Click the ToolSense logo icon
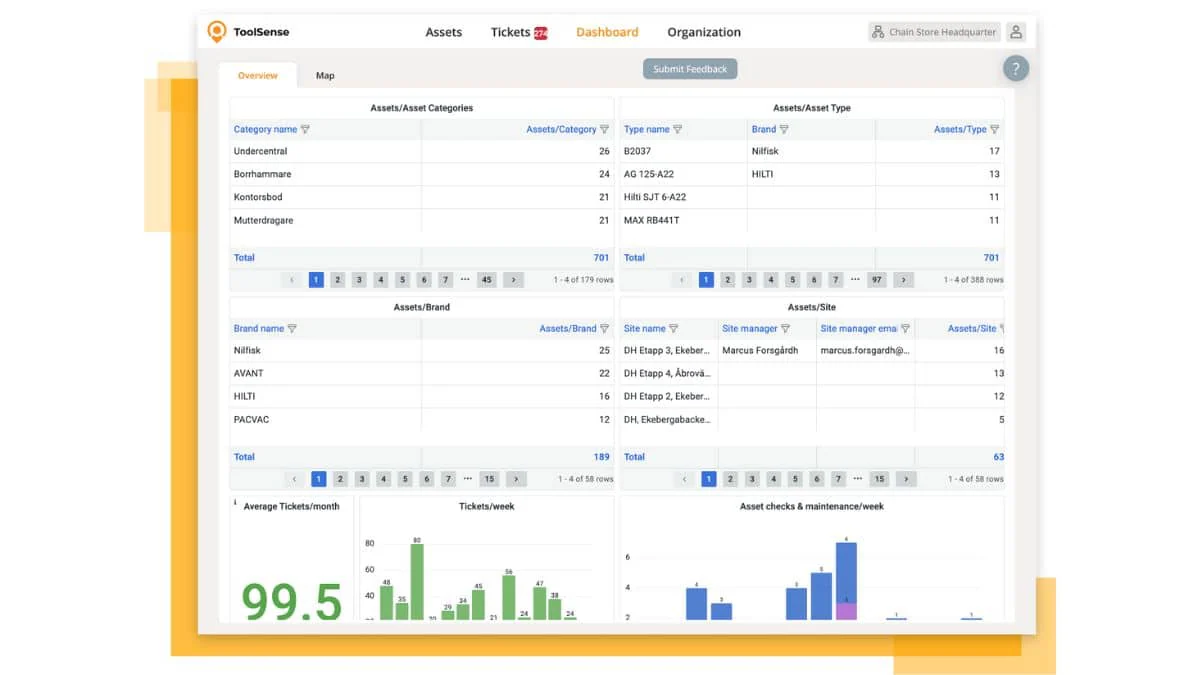1200x675 pixels. [216, 32]
